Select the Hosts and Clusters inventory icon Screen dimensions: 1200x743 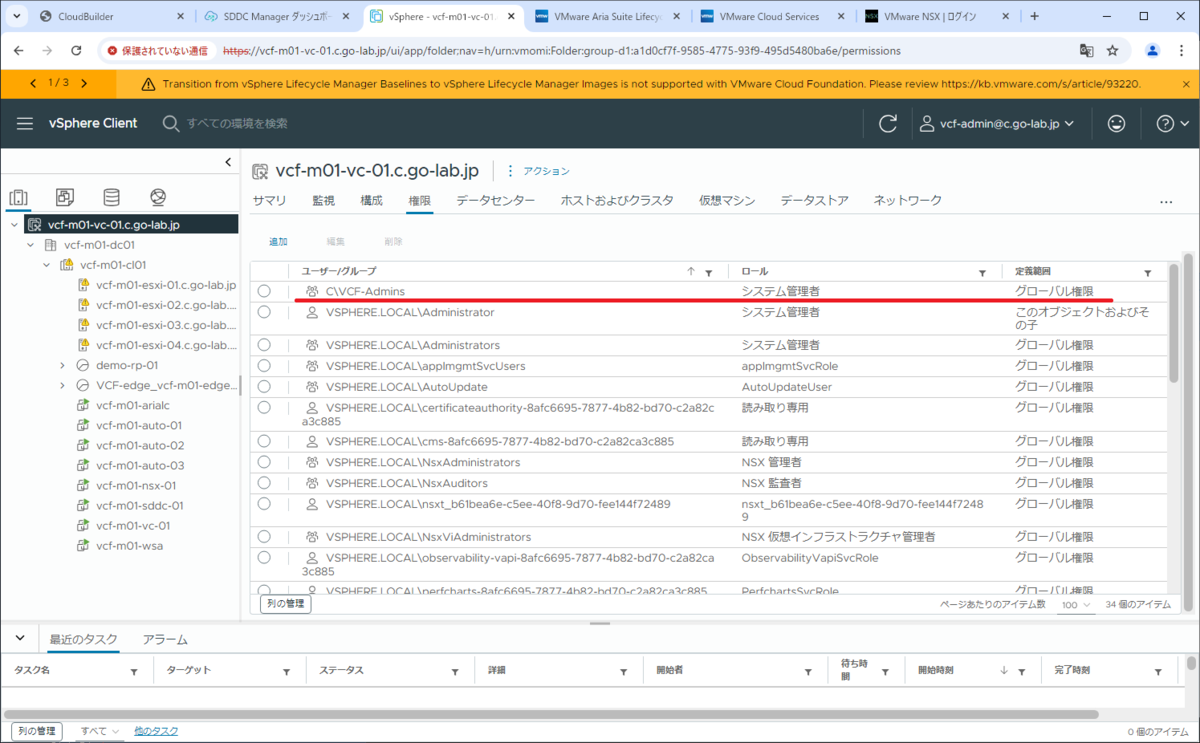[18, 197]
